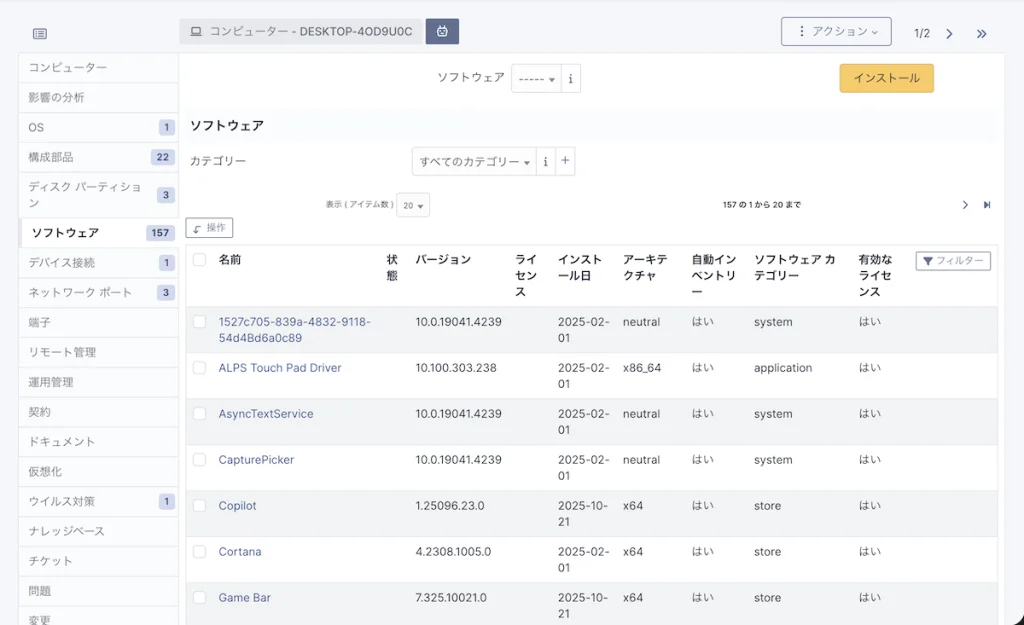Check the select-all checkbox in table header
1024x625 pixels.
(x=199, y=260)
